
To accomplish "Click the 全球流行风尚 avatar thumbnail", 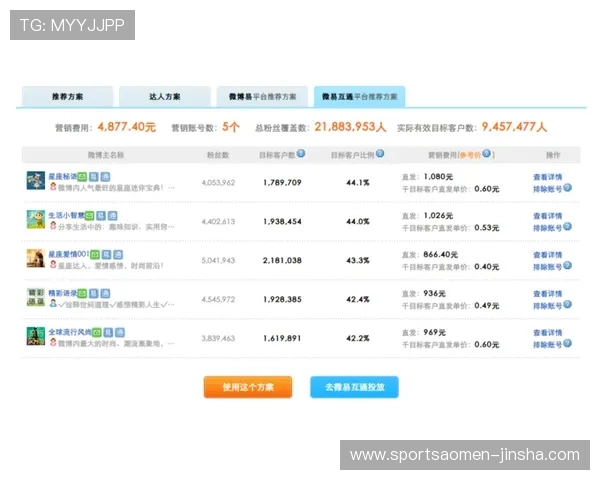I will [x=36, y=336].
